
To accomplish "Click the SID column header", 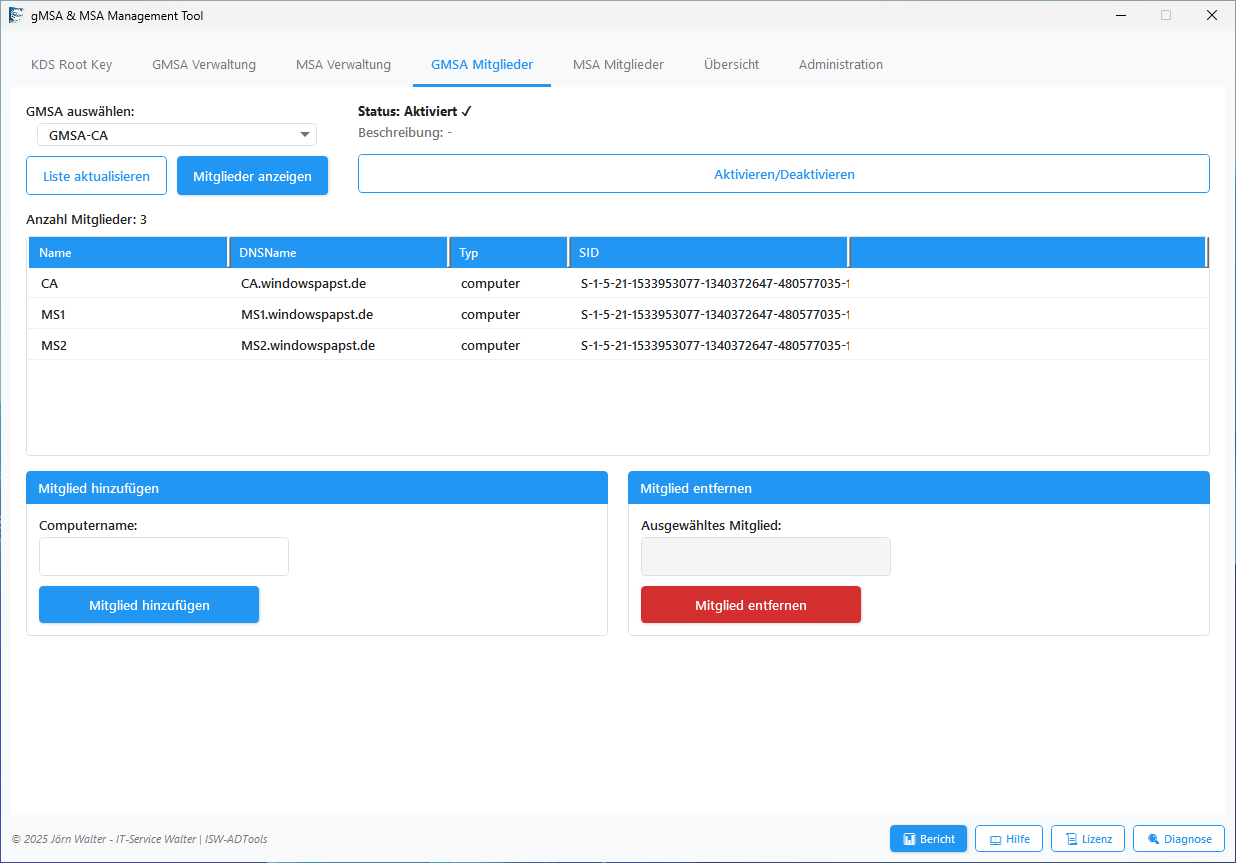I will point(707,253).
